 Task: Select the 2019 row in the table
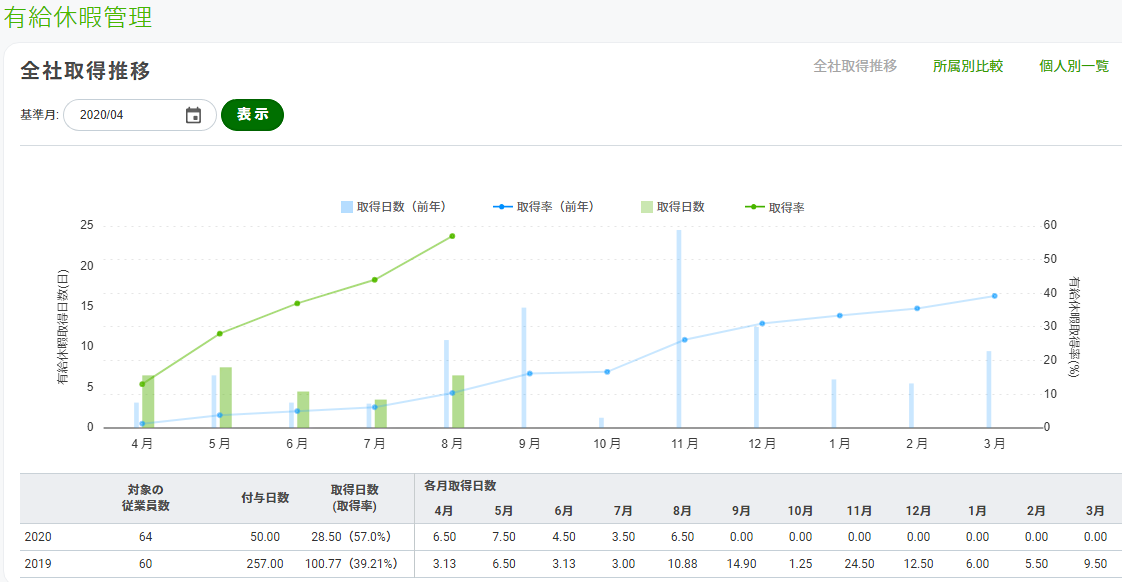571,564
